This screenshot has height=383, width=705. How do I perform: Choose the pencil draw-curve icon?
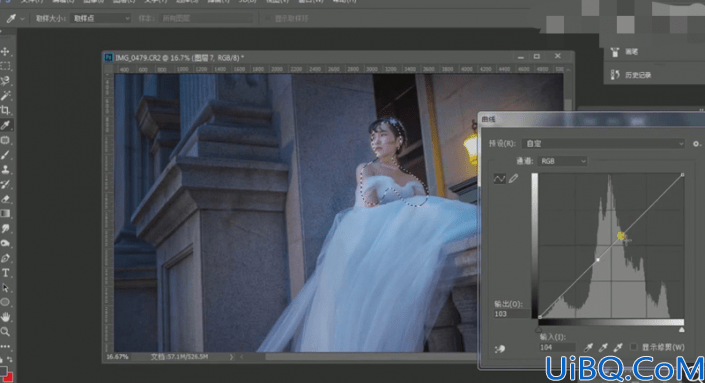point(513,179)
